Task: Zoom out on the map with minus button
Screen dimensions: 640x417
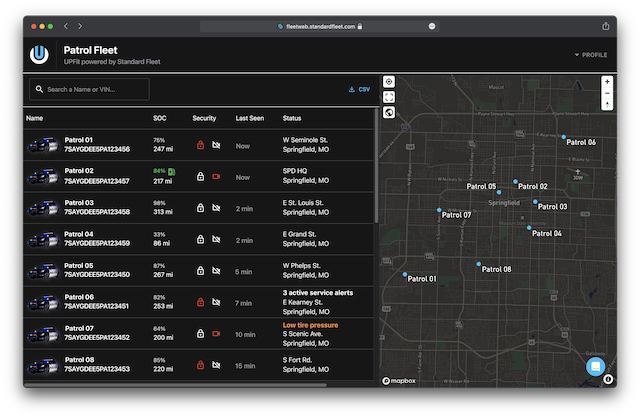Action: 607,93
